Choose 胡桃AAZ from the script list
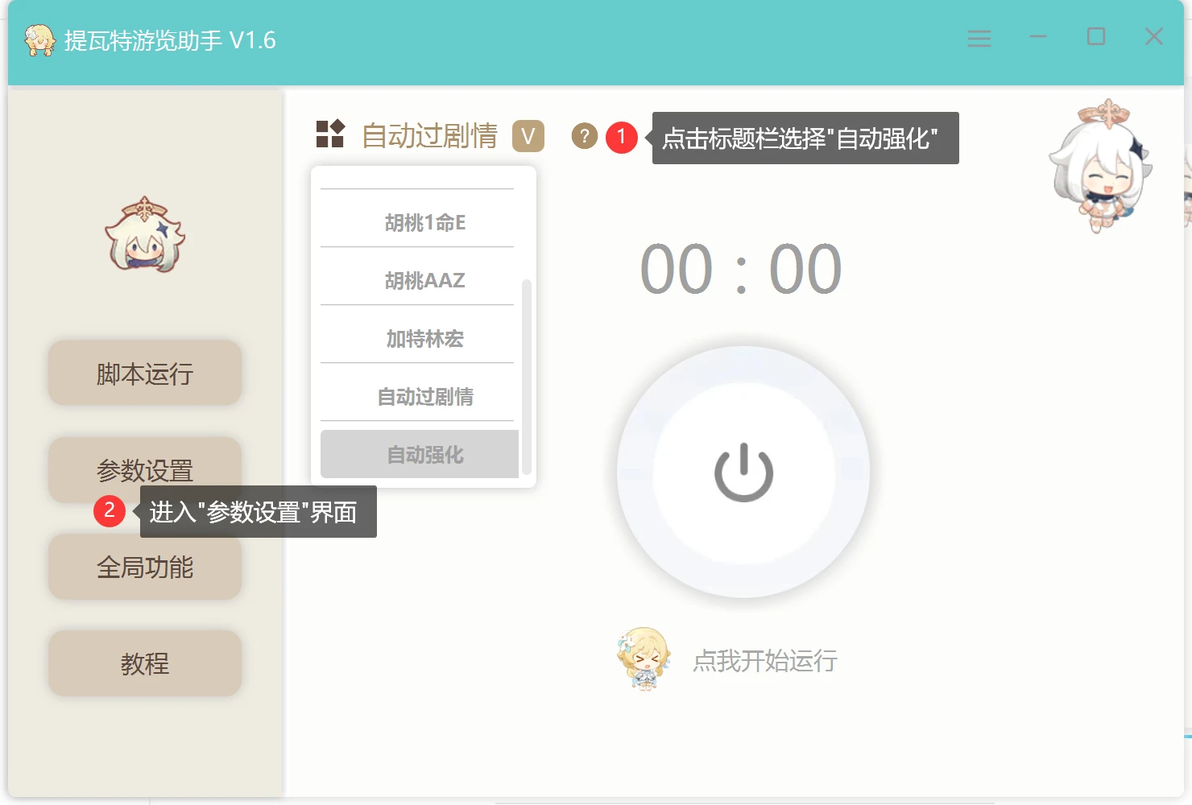 pyautogui.click(x=425, y=280)
